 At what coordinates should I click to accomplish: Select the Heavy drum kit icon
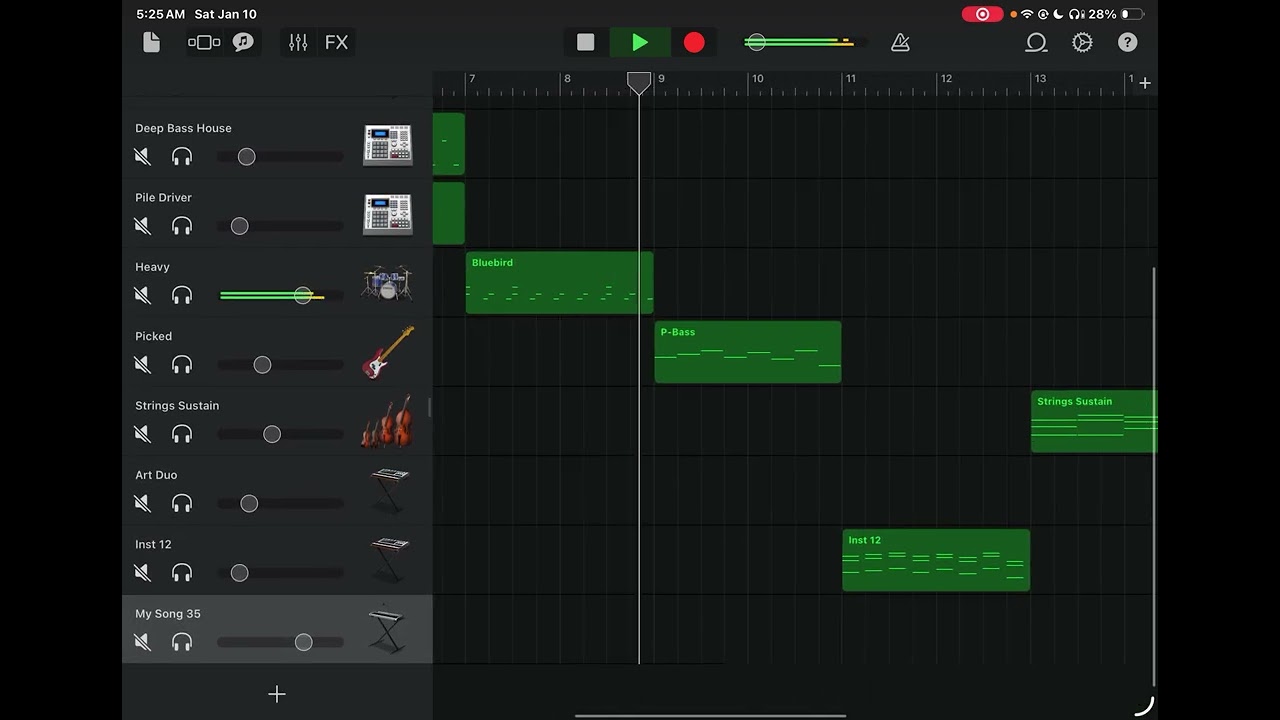click(388, 284)
